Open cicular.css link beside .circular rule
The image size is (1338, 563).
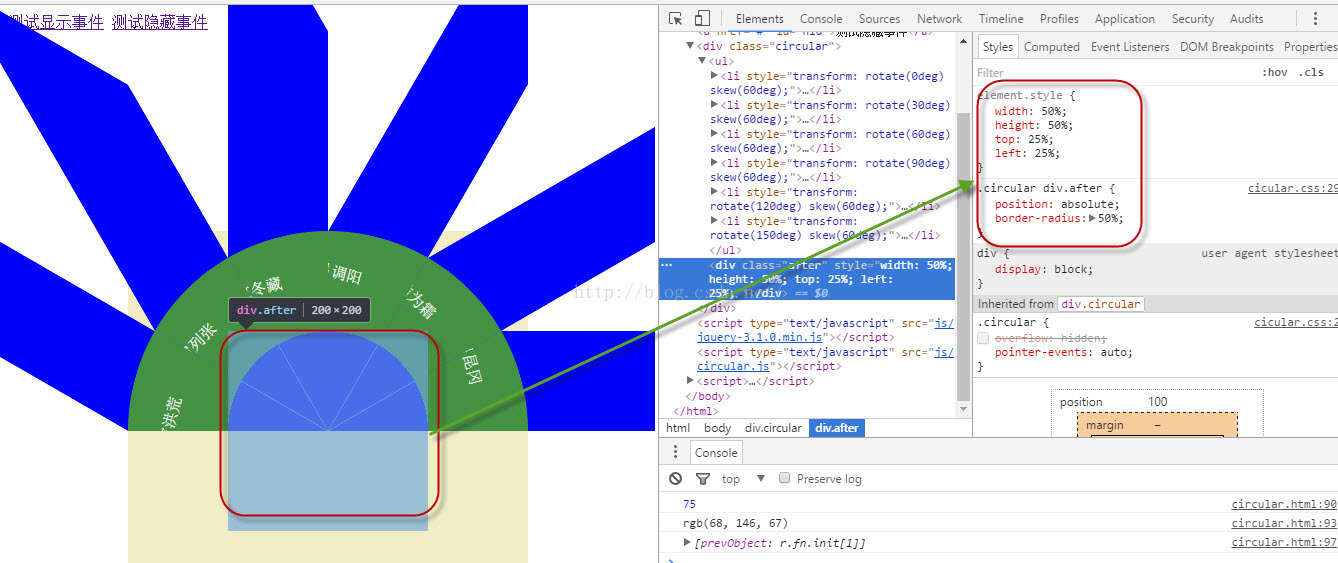click(1296, 323)
